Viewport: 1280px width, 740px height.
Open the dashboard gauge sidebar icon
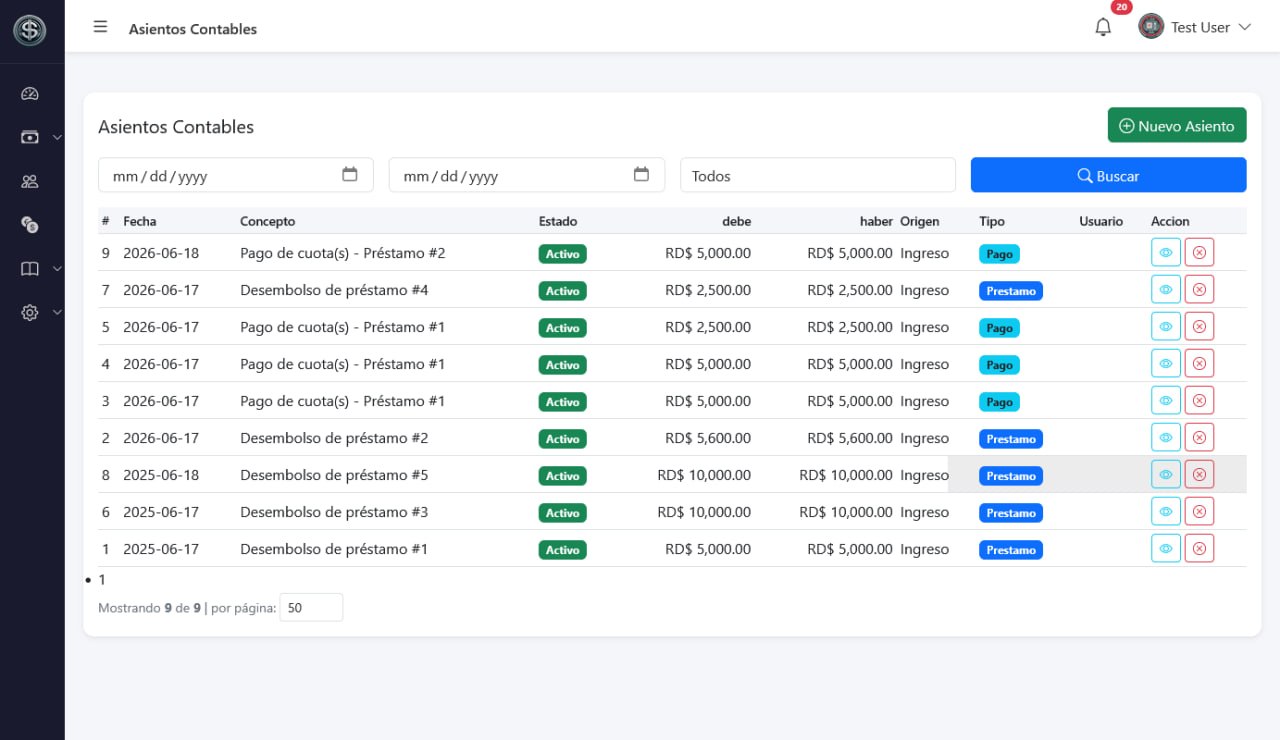pos(30,94)
